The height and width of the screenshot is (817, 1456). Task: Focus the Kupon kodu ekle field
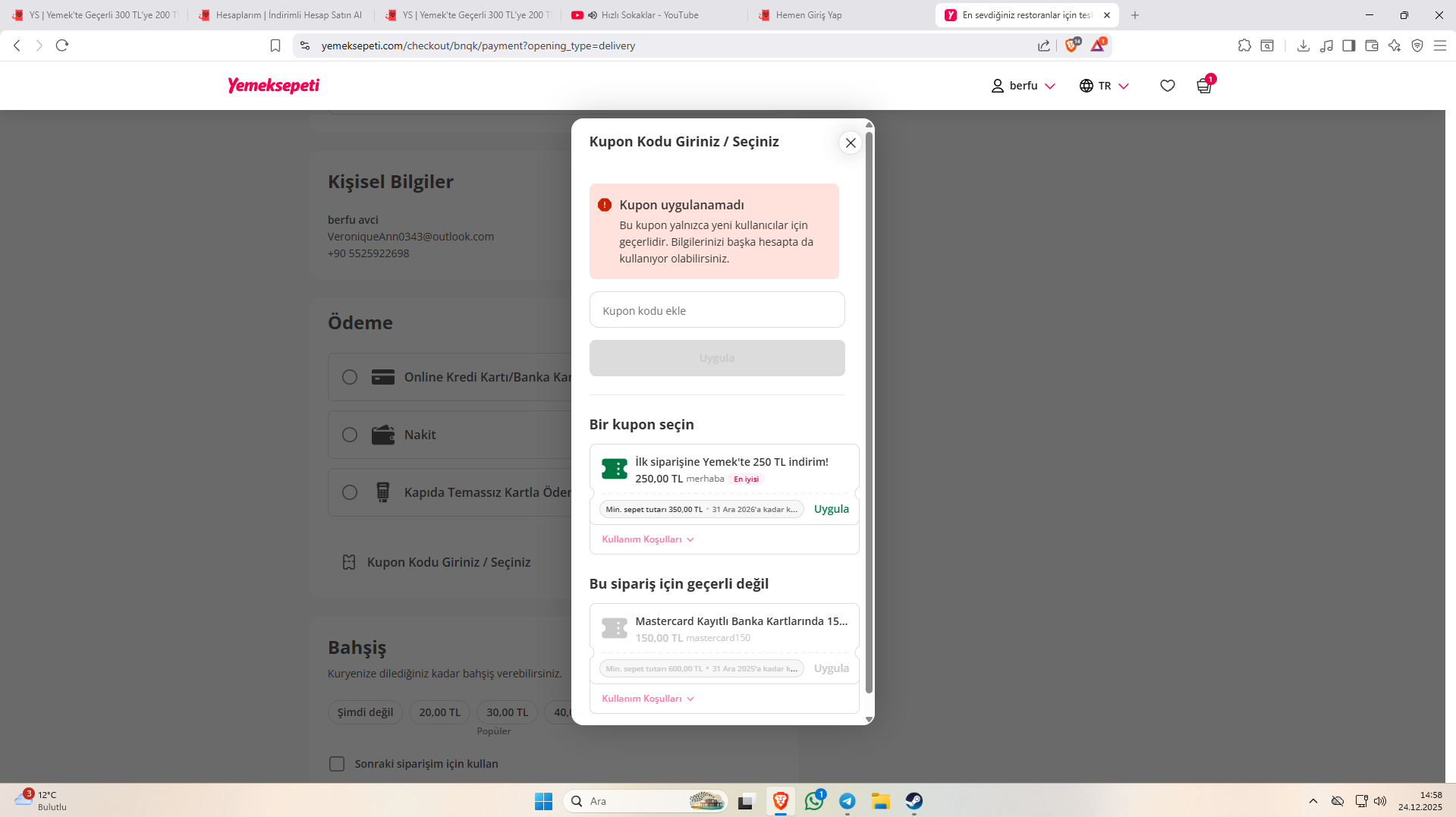click(717, 310)
